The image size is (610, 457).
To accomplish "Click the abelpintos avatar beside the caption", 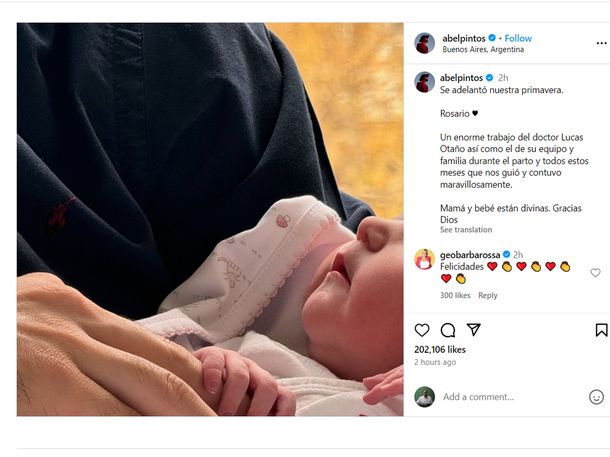I will tap(424, 82).
